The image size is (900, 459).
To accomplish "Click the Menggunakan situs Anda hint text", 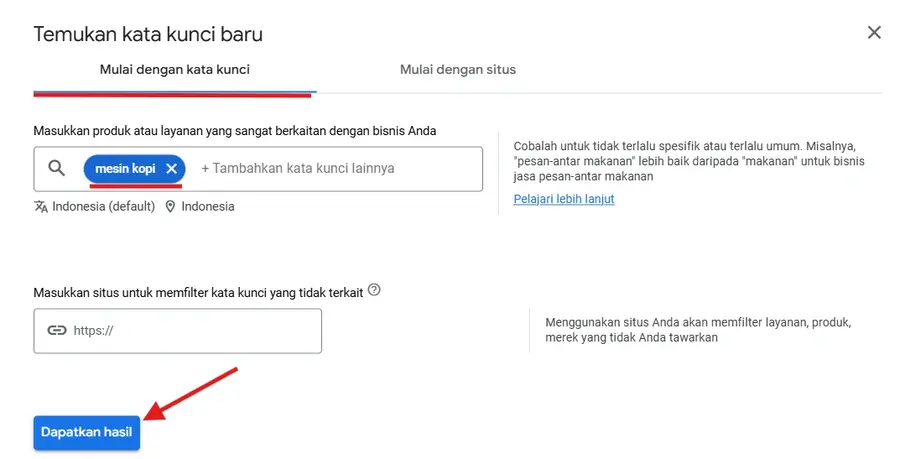I will [x=698, y=330].
